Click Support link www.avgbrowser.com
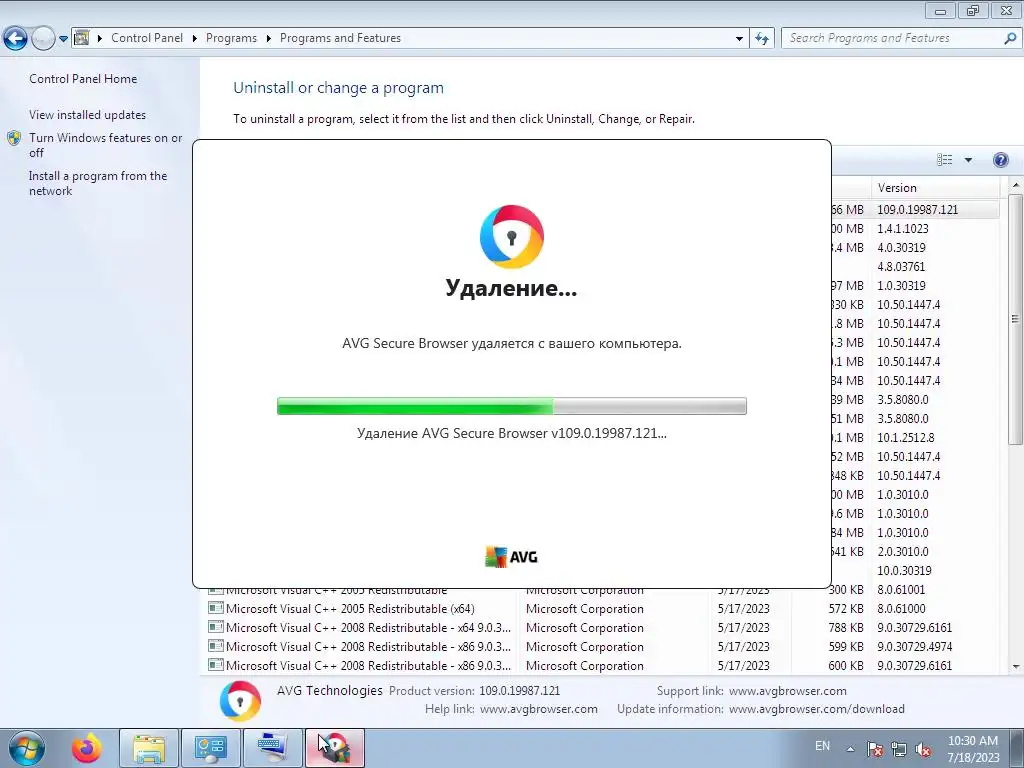1024x768 pixels. coord(788,690)
